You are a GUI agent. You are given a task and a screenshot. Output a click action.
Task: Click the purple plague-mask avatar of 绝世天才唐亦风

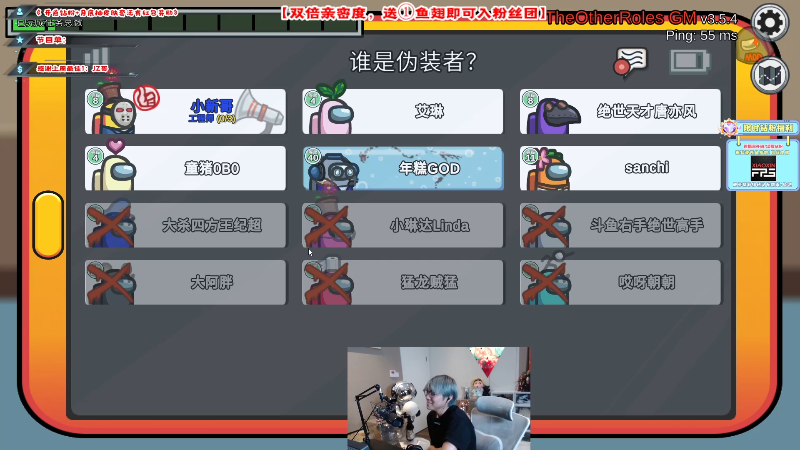[553, 116]
